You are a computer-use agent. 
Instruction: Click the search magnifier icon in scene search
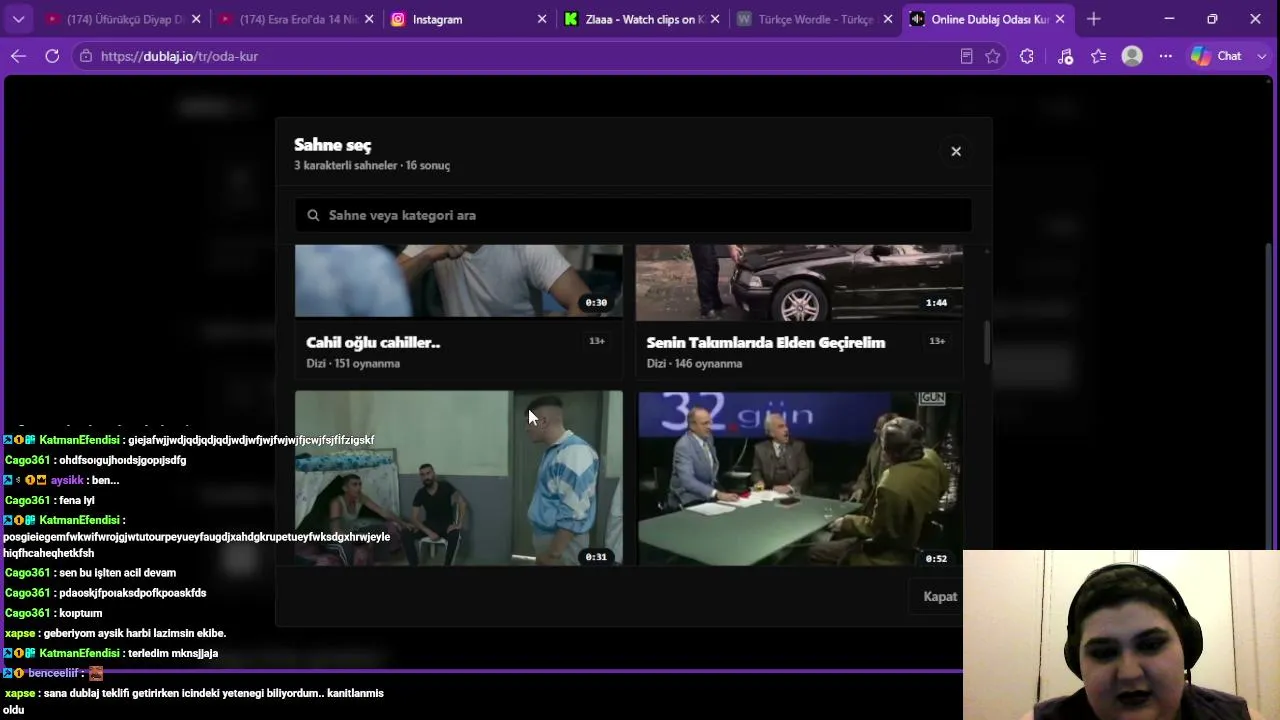(313, 215)
